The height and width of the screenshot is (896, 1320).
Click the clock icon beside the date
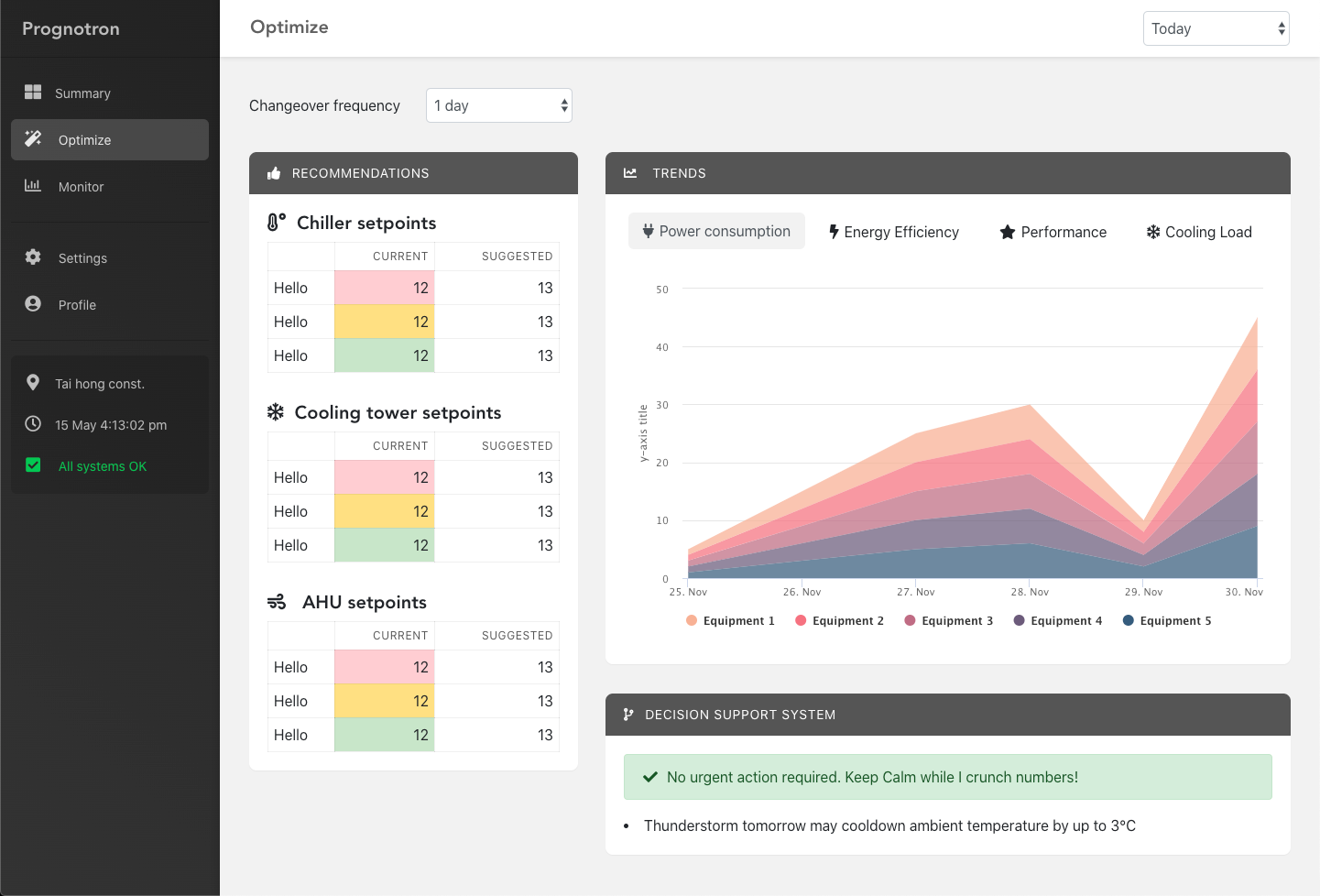pyautogui.click(x=33, y=423)
